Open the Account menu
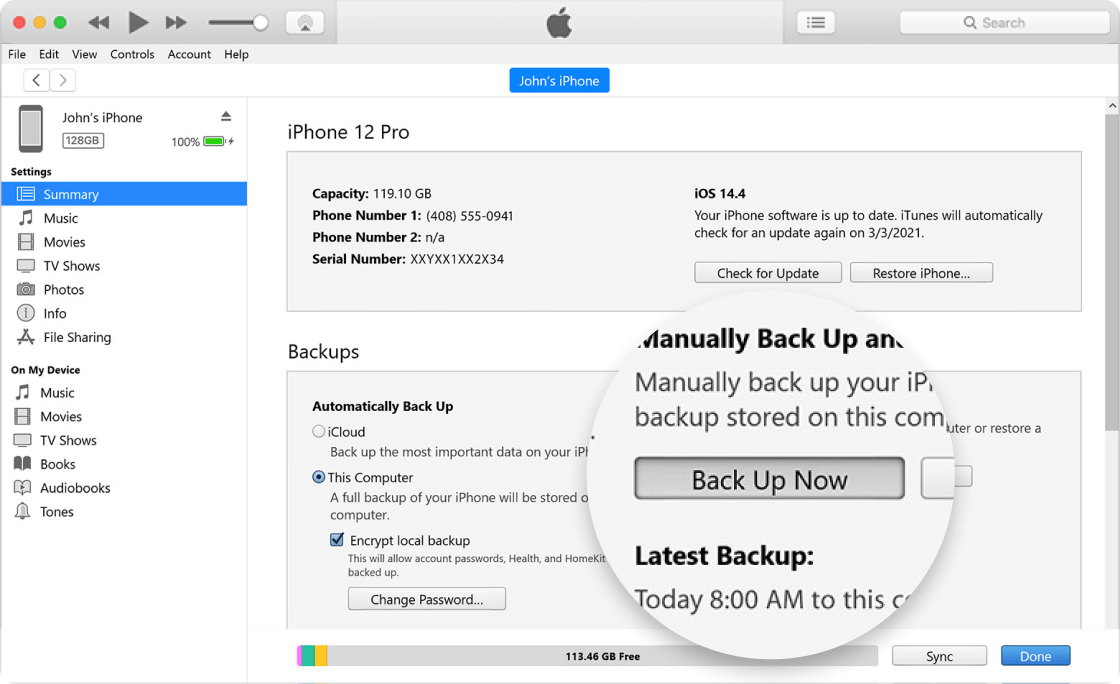This screenshot has width=1120, height=684. [189, 54]
